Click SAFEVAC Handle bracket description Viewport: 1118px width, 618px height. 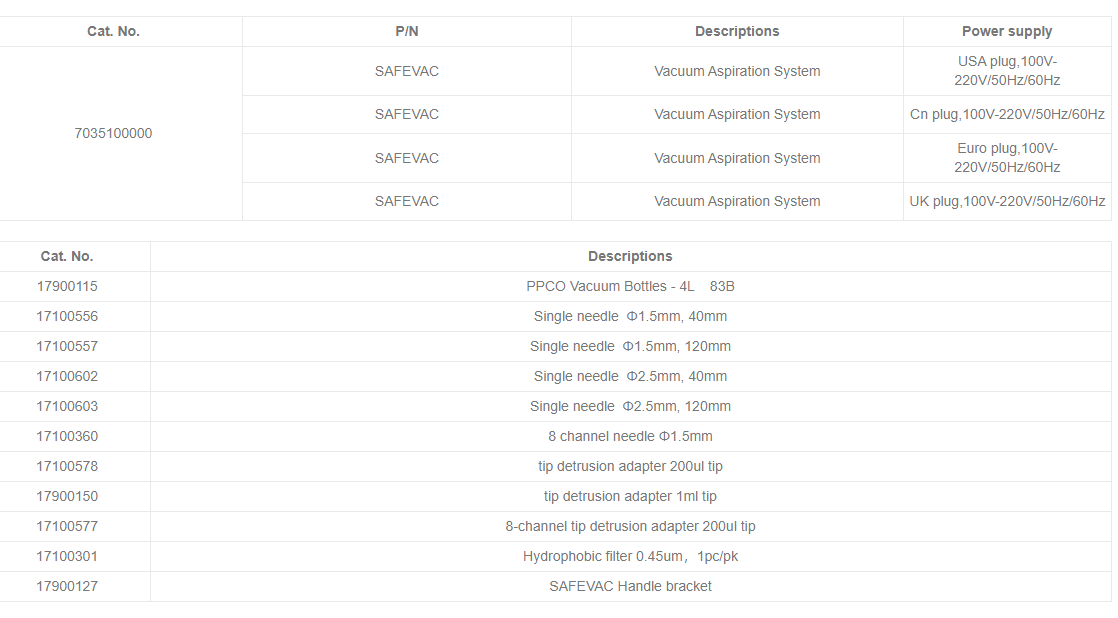(x=630, y=586)
